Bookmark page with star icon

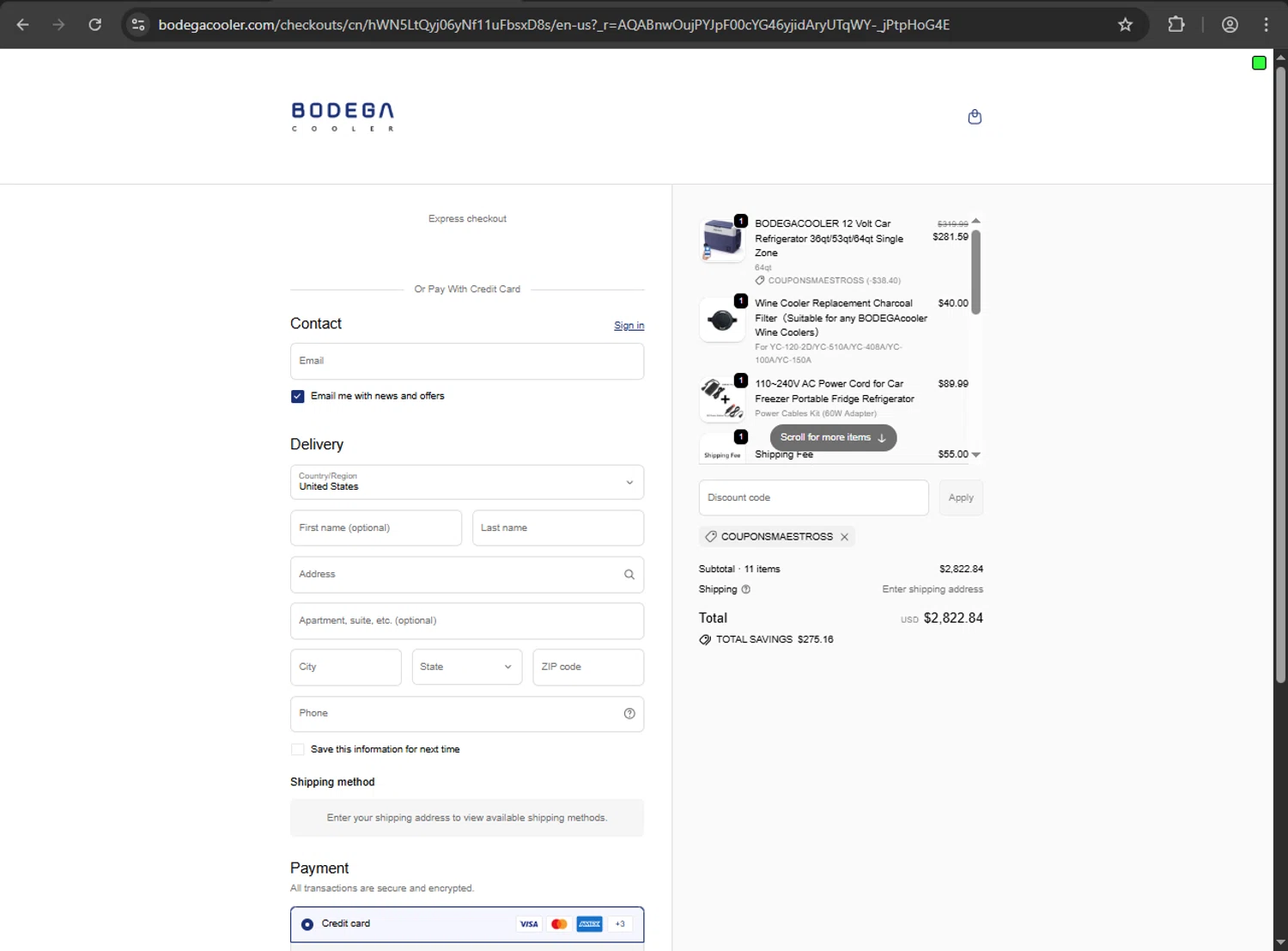1125,25
